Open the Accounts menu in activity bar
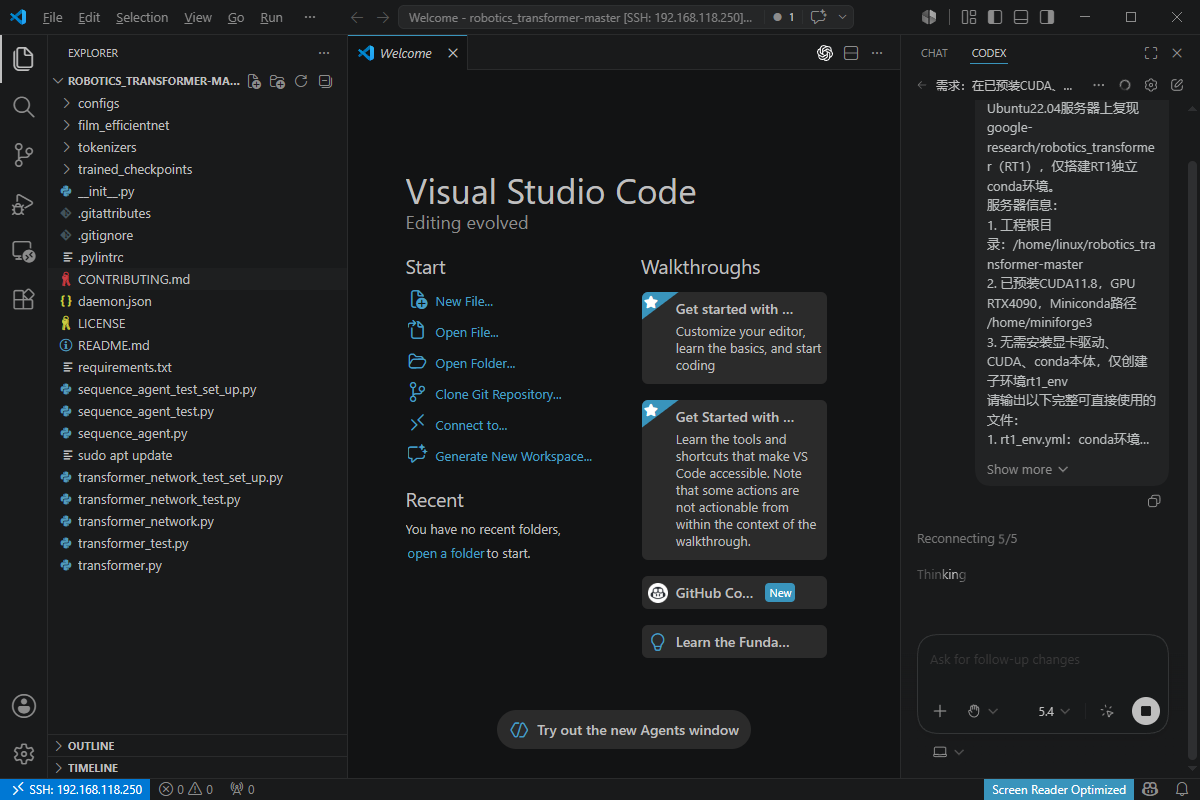Viewport: 1200px width, 800px height. point(23,706)
